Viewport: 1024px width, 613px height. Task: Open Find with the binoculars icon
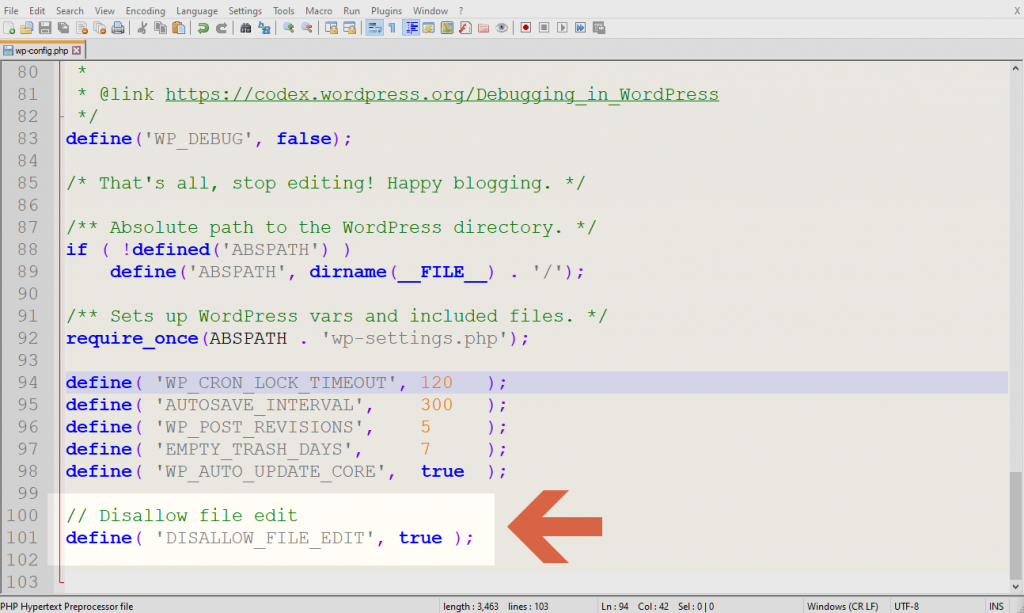point(246,28)
